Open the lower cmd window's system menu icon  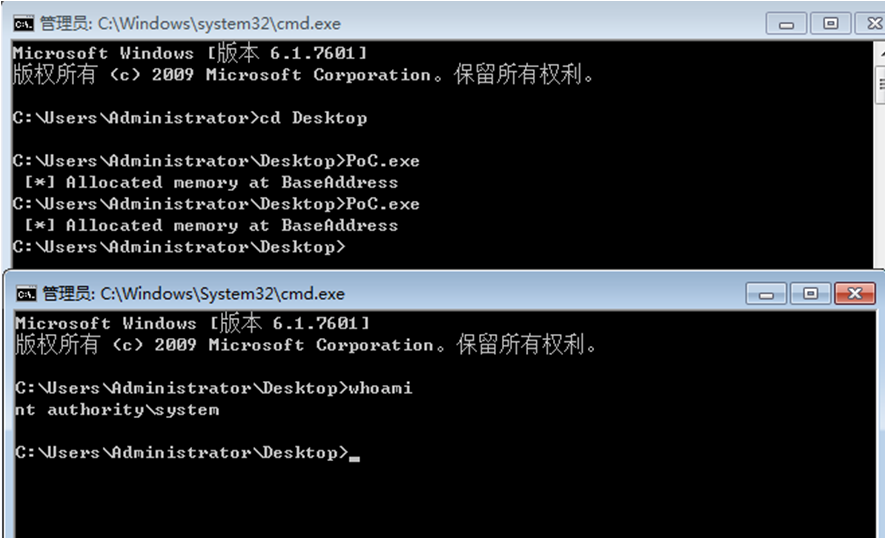pos(26,294)
